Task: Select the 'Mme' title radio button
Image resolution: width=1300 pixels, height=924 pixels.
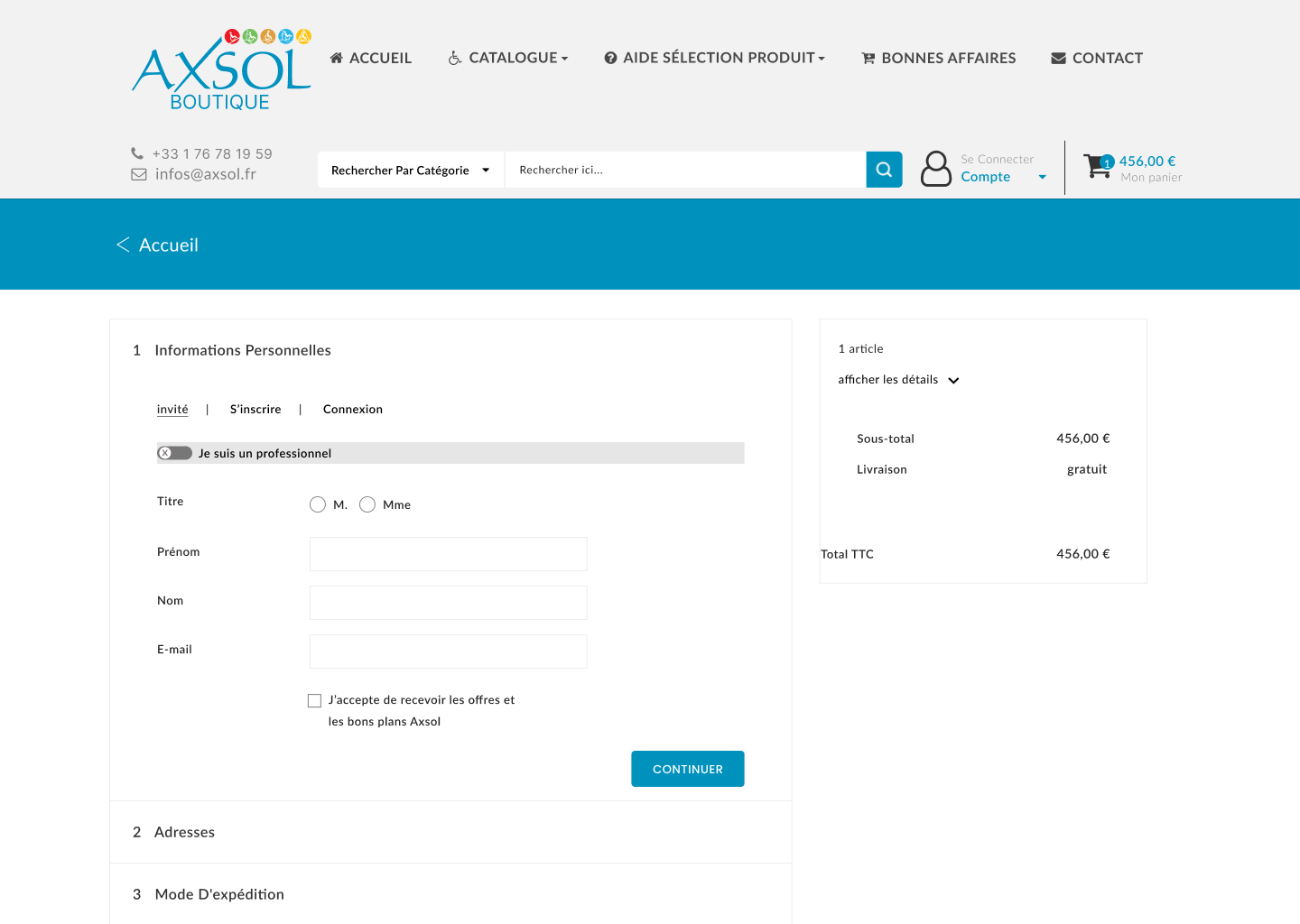Action: click(367, 504)
